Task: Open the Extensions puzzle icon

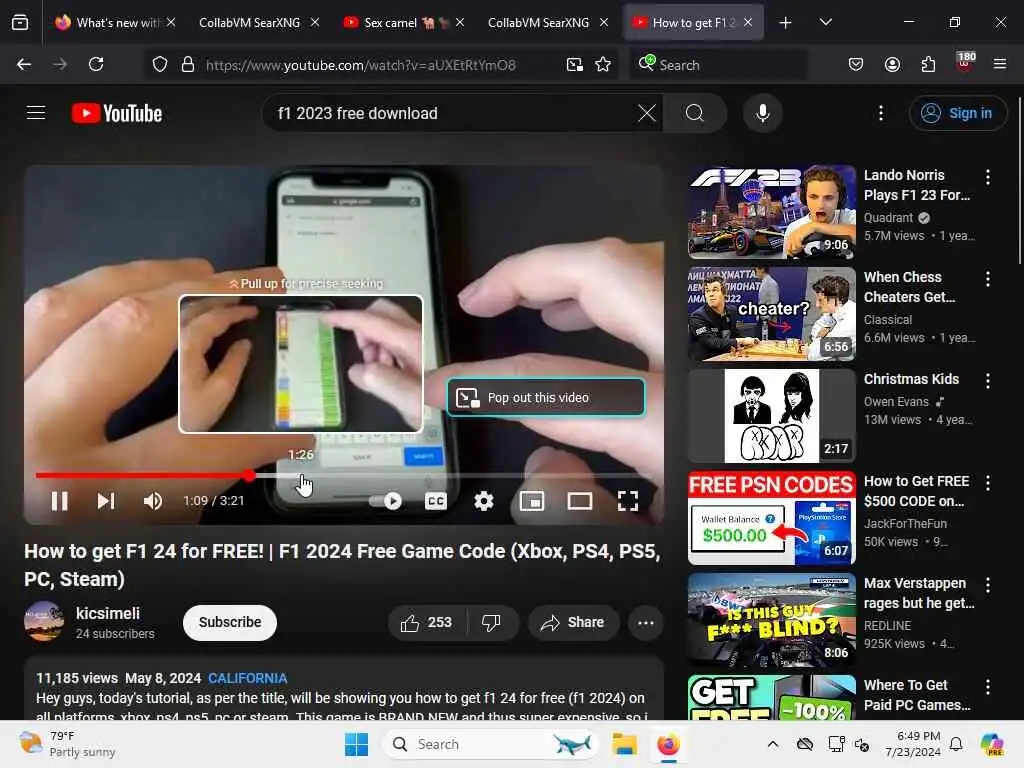Action: click(928, 64)
